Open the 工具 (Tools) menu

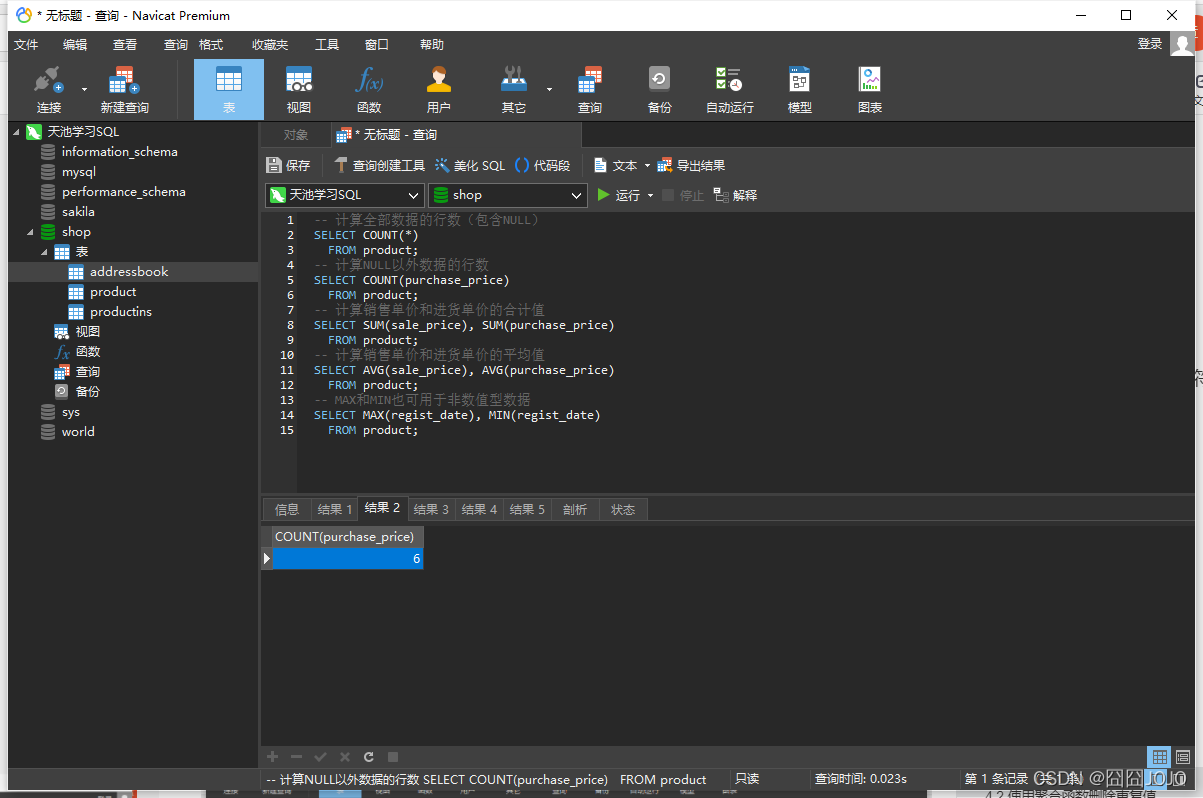coord(327,45)
